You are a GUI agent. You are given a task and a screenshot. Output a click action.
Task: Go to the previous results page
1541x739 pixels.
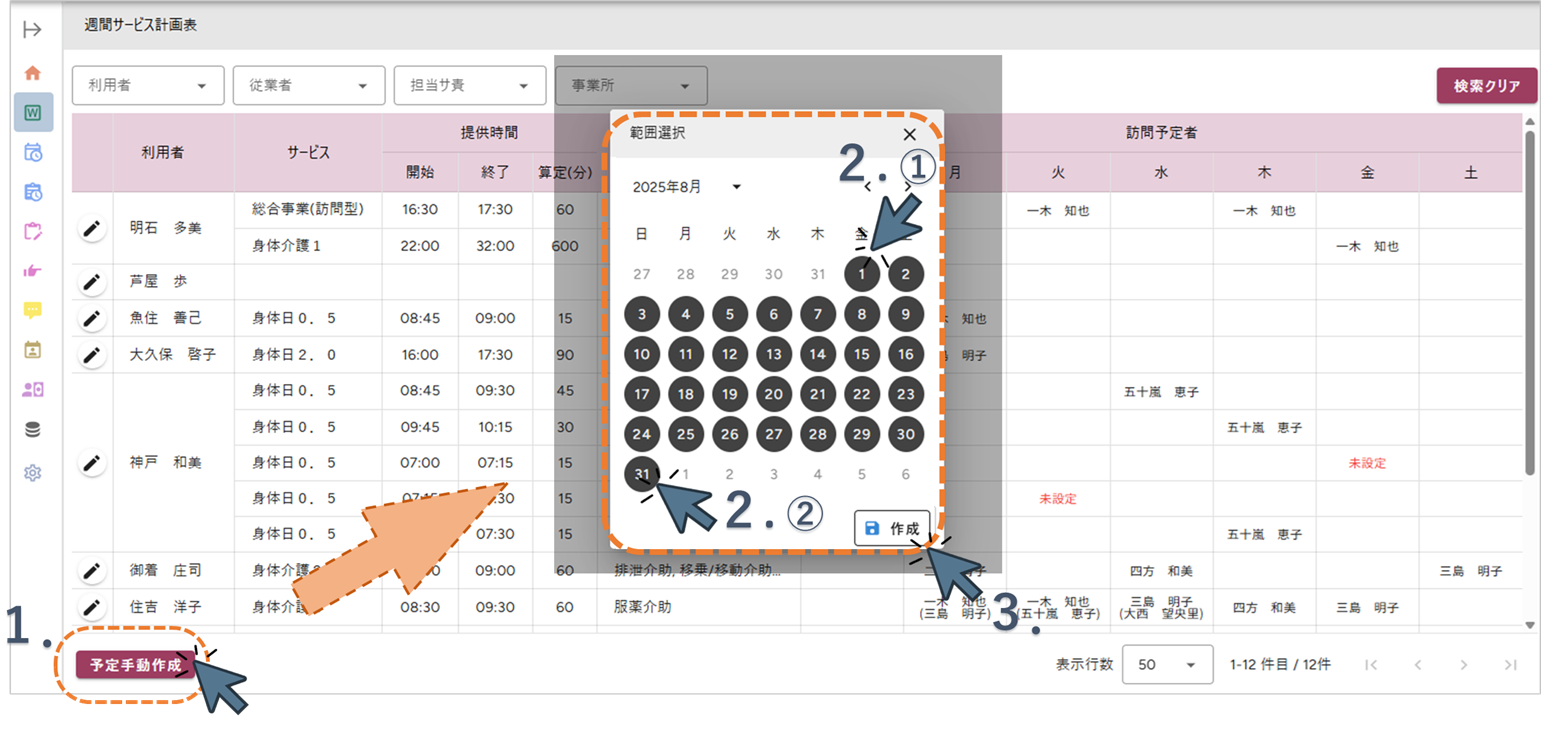pos(1417,665)
